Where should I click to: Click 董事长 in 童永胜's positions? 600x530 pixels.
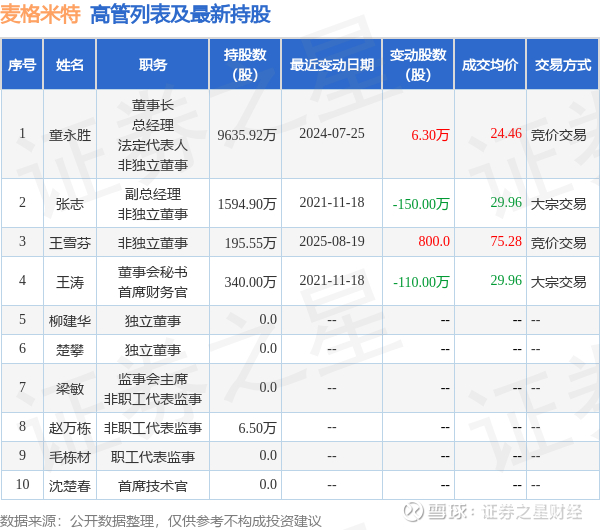153,105
